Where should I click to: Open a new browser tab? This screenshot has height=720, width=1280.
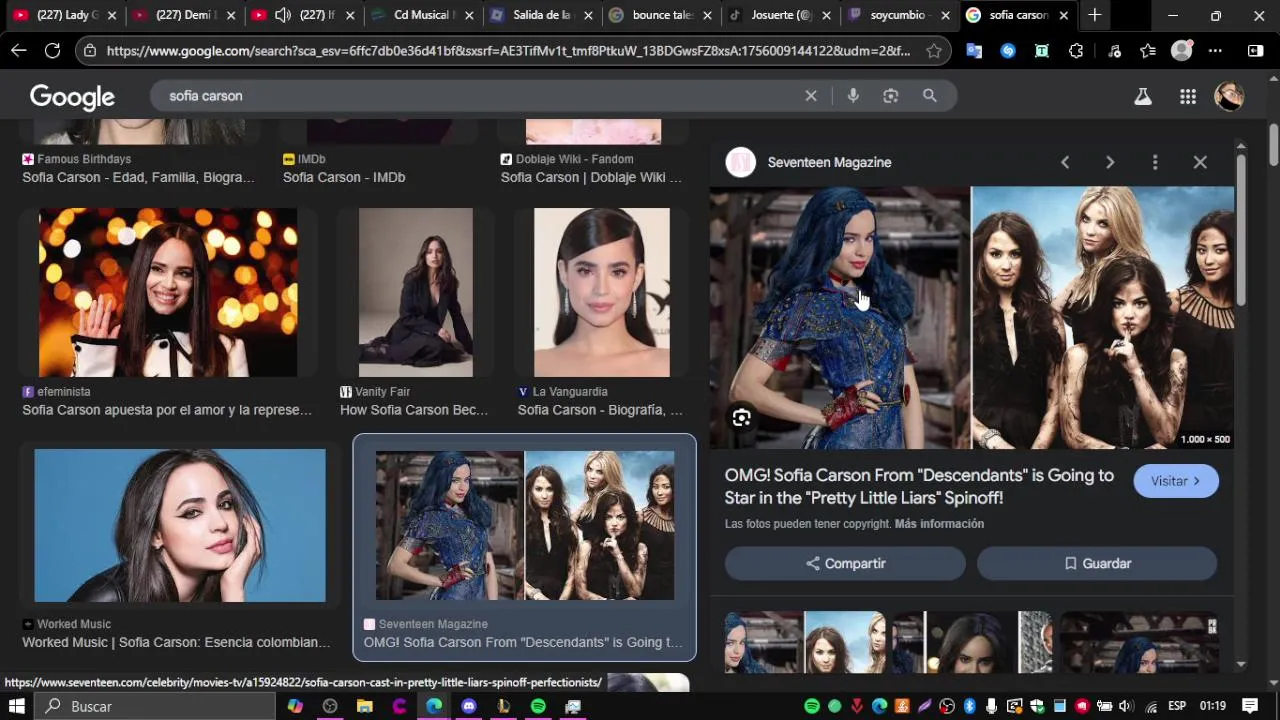[x=1095, y=15]
